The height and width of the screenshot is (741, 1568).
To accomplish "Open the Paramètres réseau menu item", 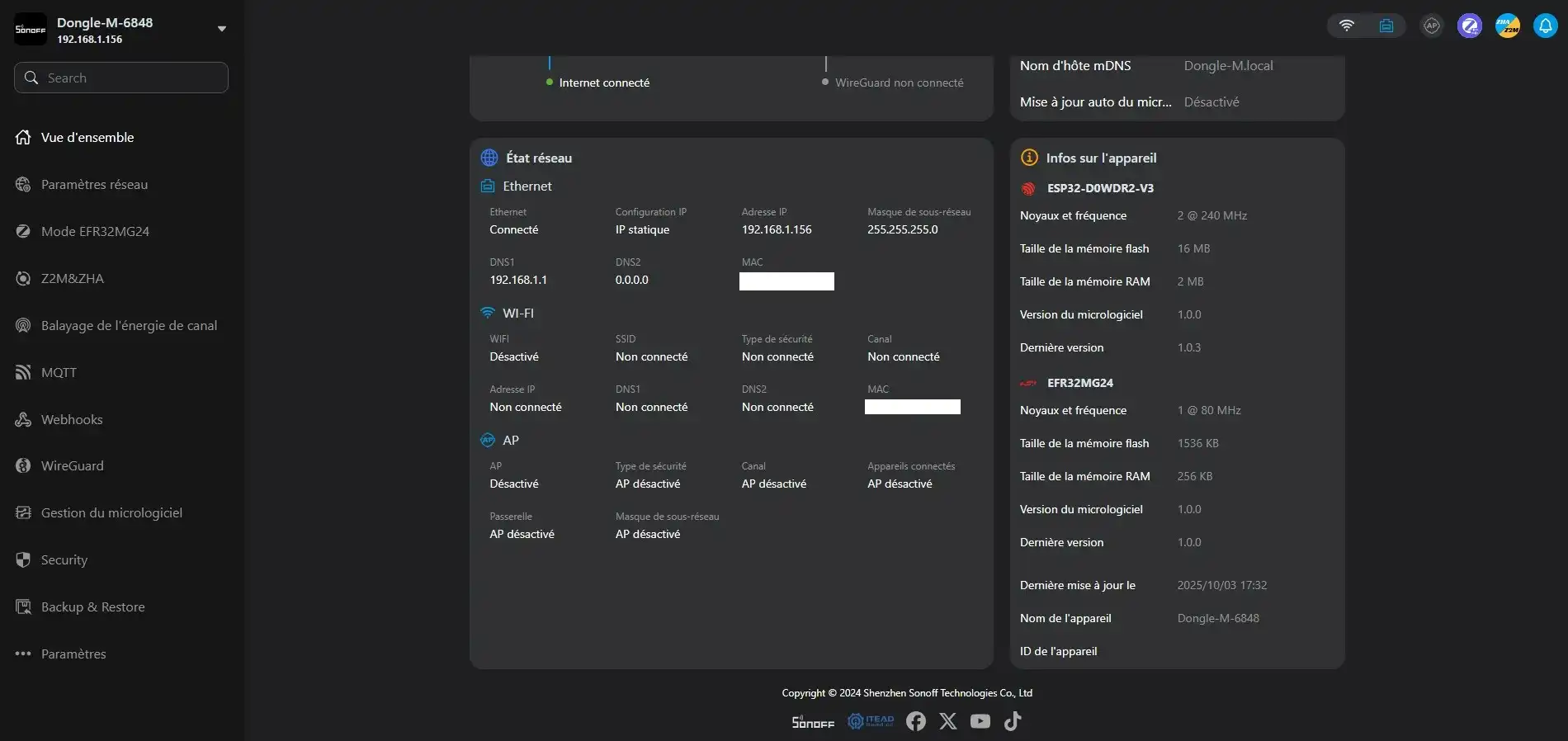I will [94, 185].
